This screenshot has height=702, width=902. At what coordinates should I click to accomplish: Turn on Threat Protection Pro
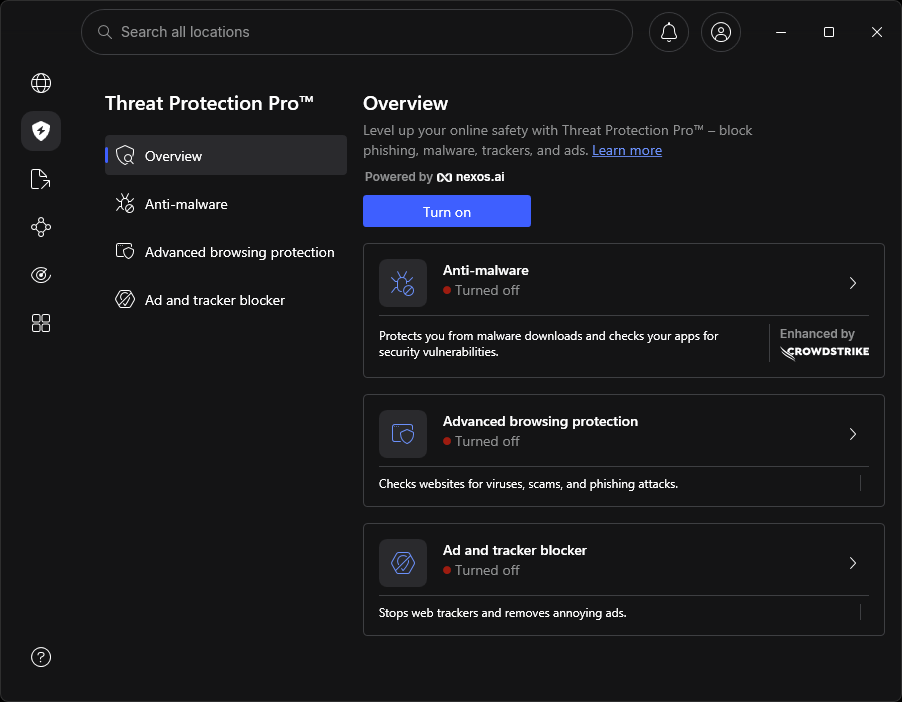[x=446, y=211]
